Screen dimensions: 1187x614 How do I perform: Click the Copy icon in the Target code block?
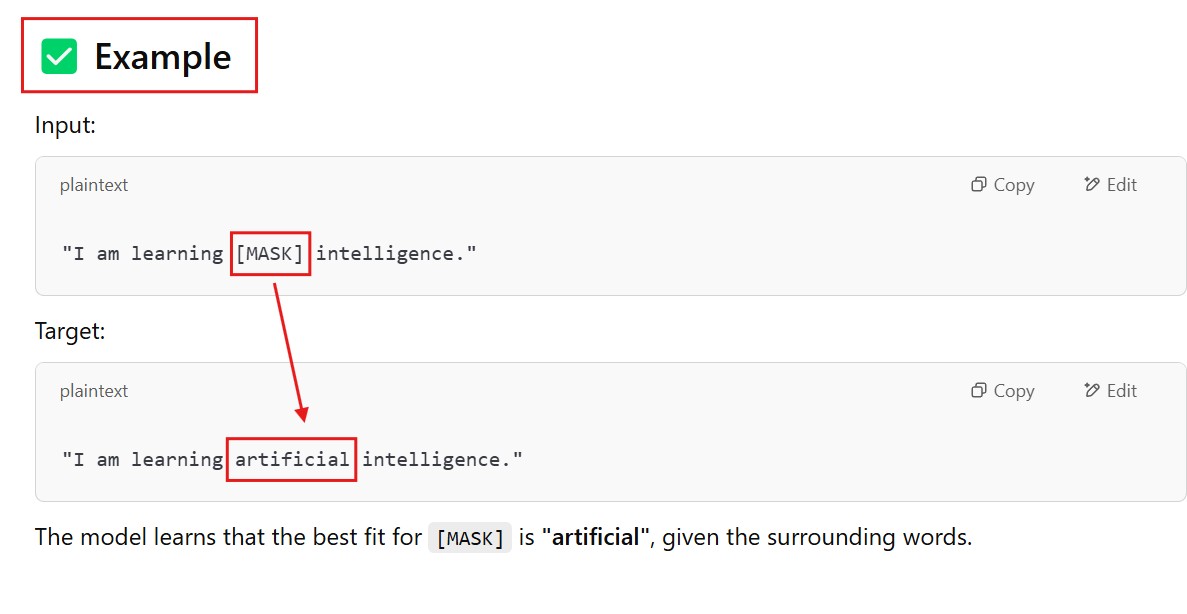(x=979, y=391)
